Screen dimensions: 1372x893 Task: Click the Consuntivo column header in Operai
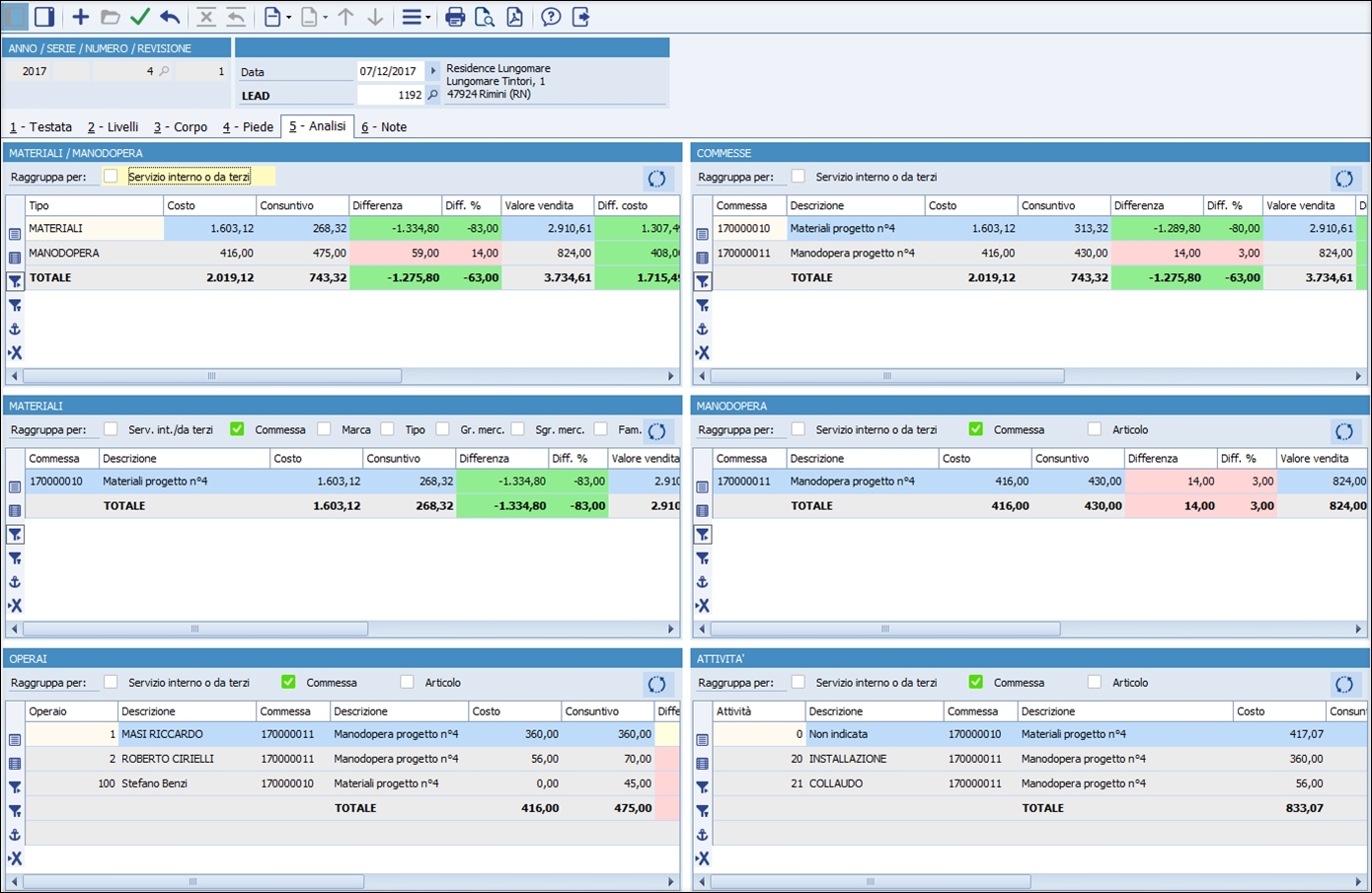coord(605,711)
